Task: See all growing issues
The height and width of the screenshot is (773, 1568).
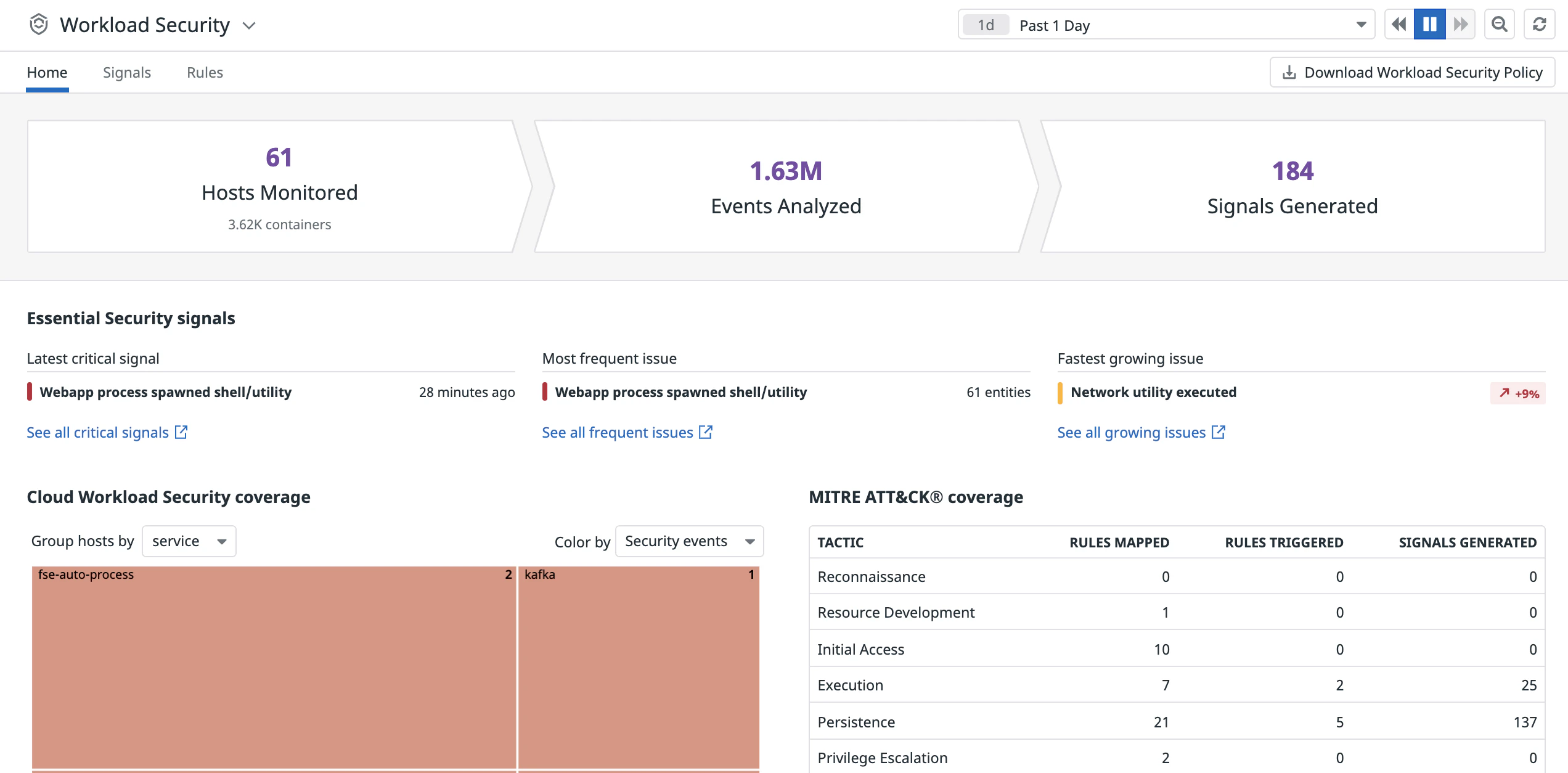Action: click(1141, 433)
